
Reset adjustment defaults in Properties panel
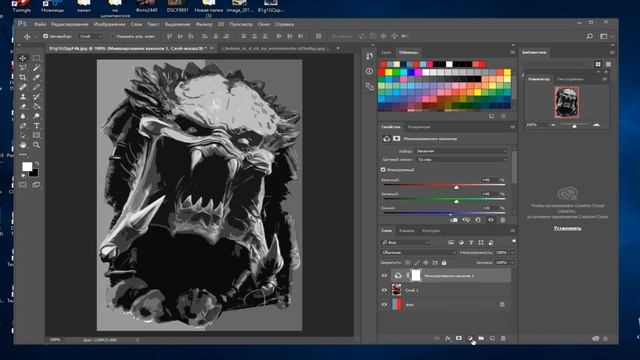478,220
